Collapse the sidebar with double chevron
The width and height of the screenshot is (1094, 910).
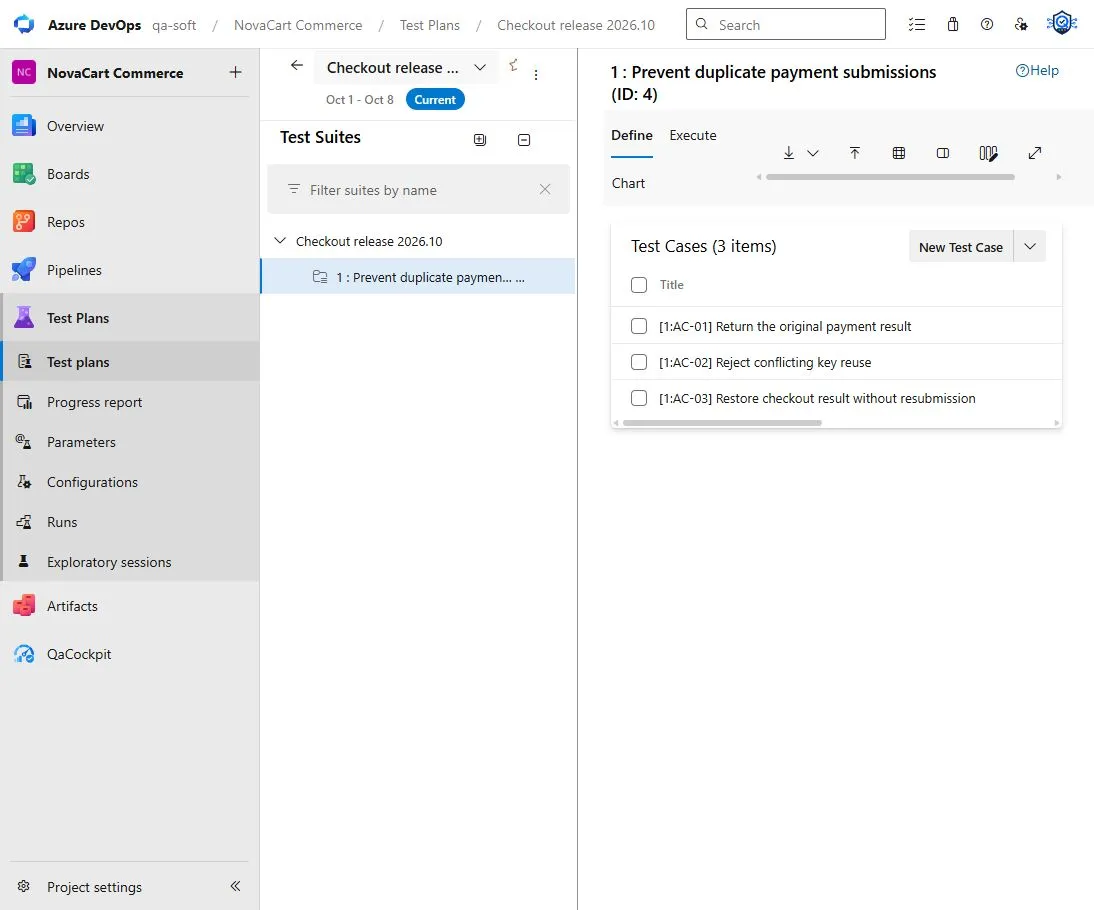(235, 886)
